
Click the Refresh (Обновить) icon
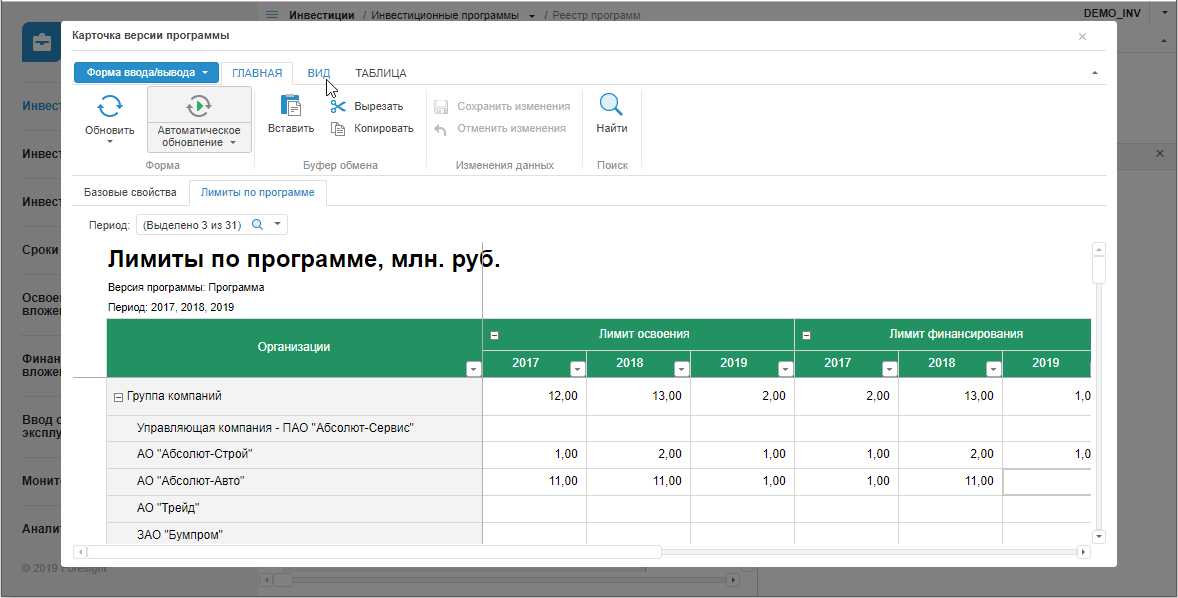[109, 107]
